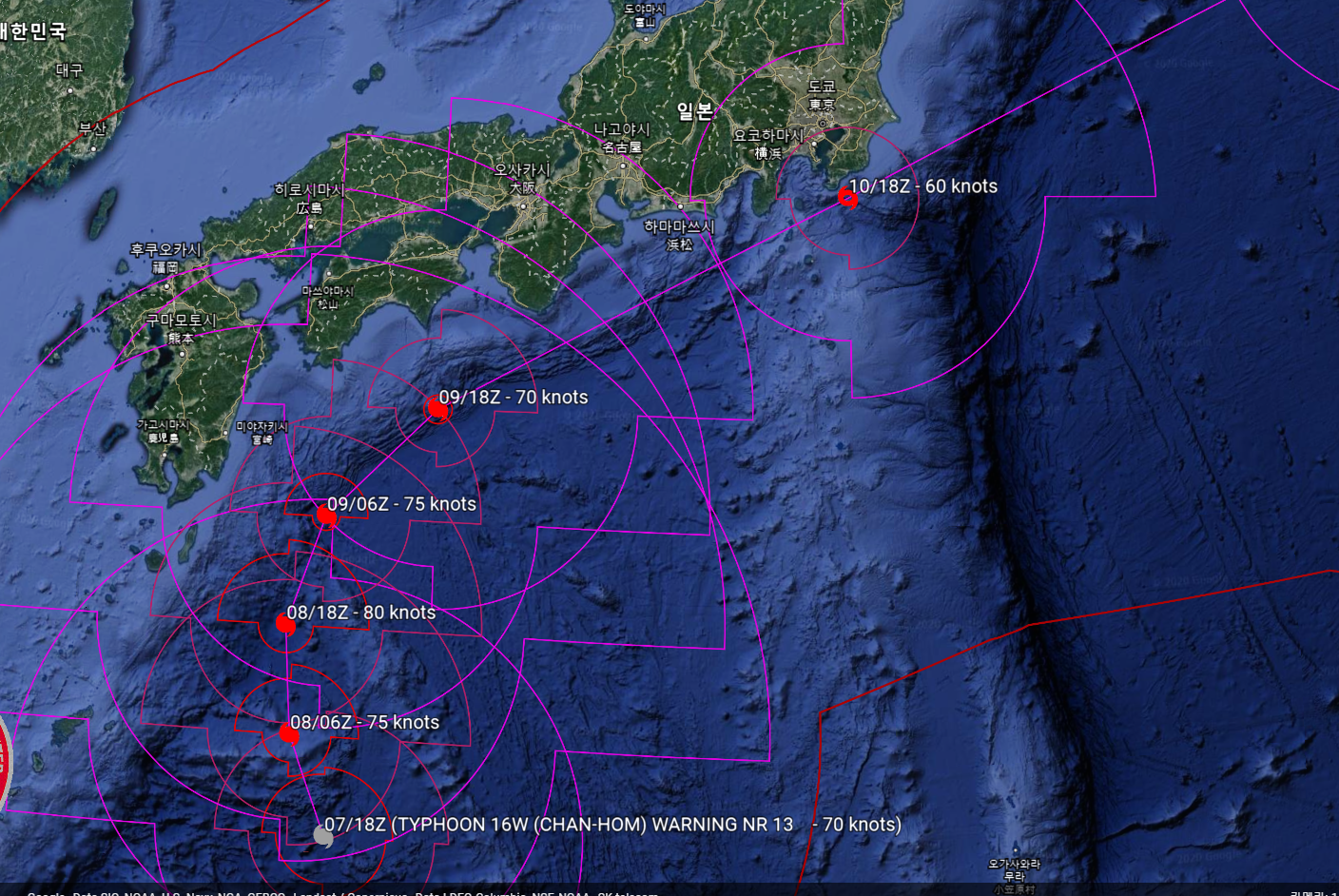Click the 나고야시 city label
Screen dimensions: 1339x896
click(622, 138)
